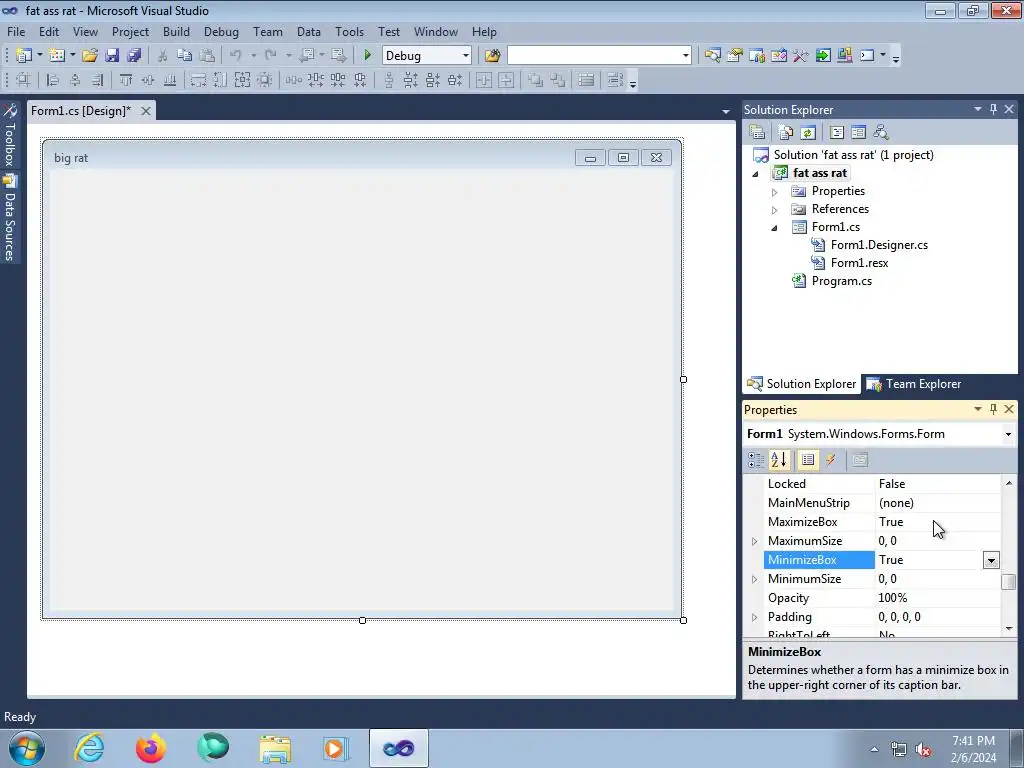Image resolution: width=1024 pixels, height=768 pixels.
Task: Expand the Properties folder node
Action: [775, 192]
